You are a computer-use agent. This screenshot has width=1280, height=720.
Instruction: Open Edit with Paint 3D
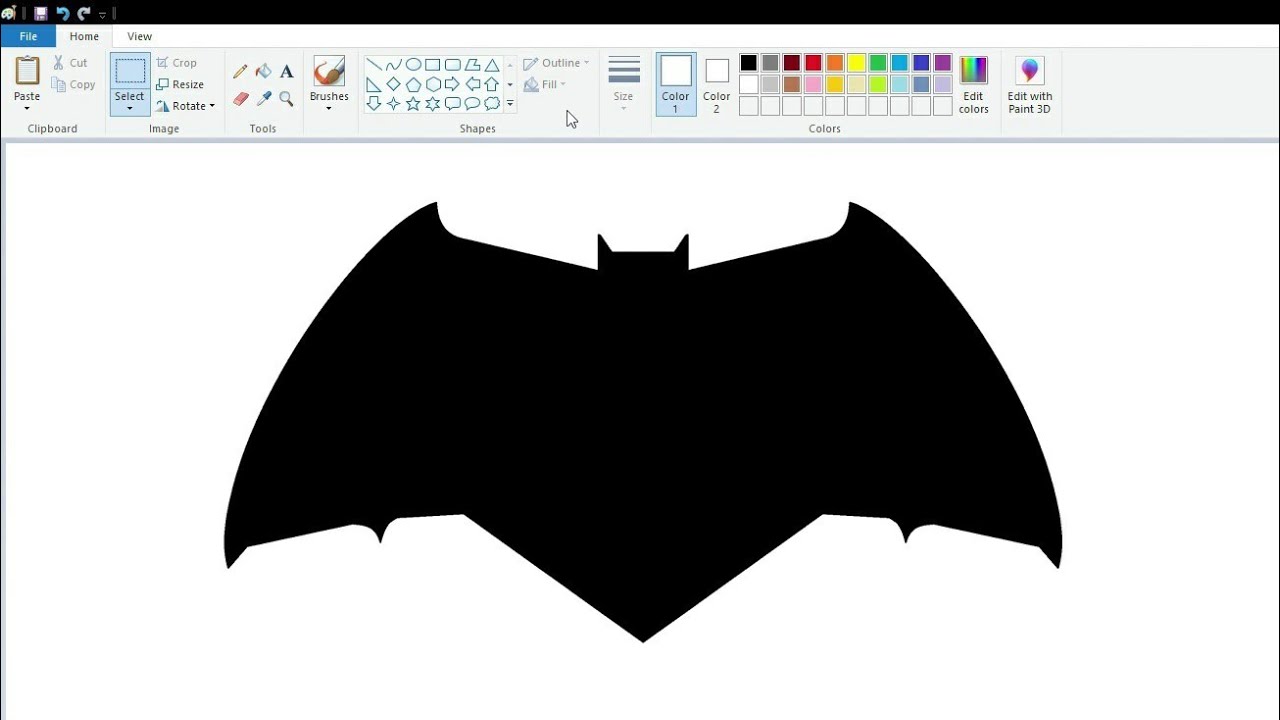click(1029, 86)
